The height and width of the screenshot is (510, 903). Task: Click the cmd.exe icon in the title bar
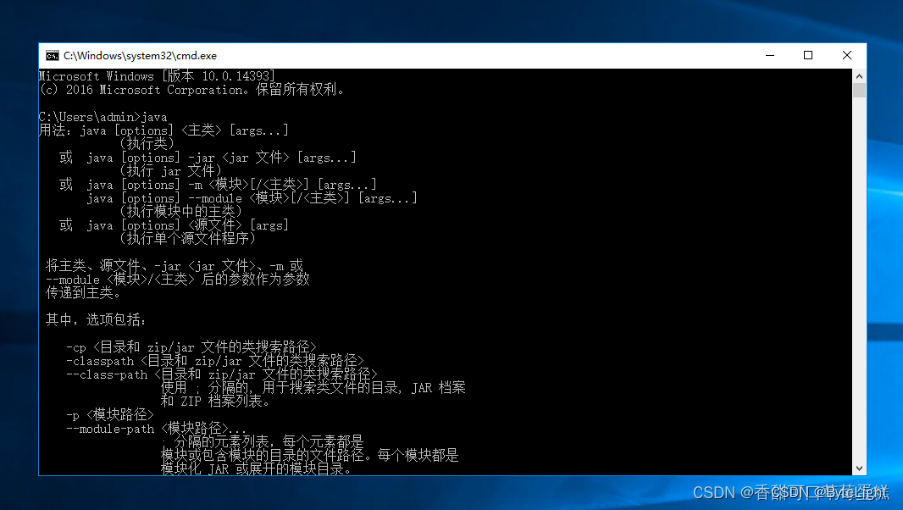(52, 55)
